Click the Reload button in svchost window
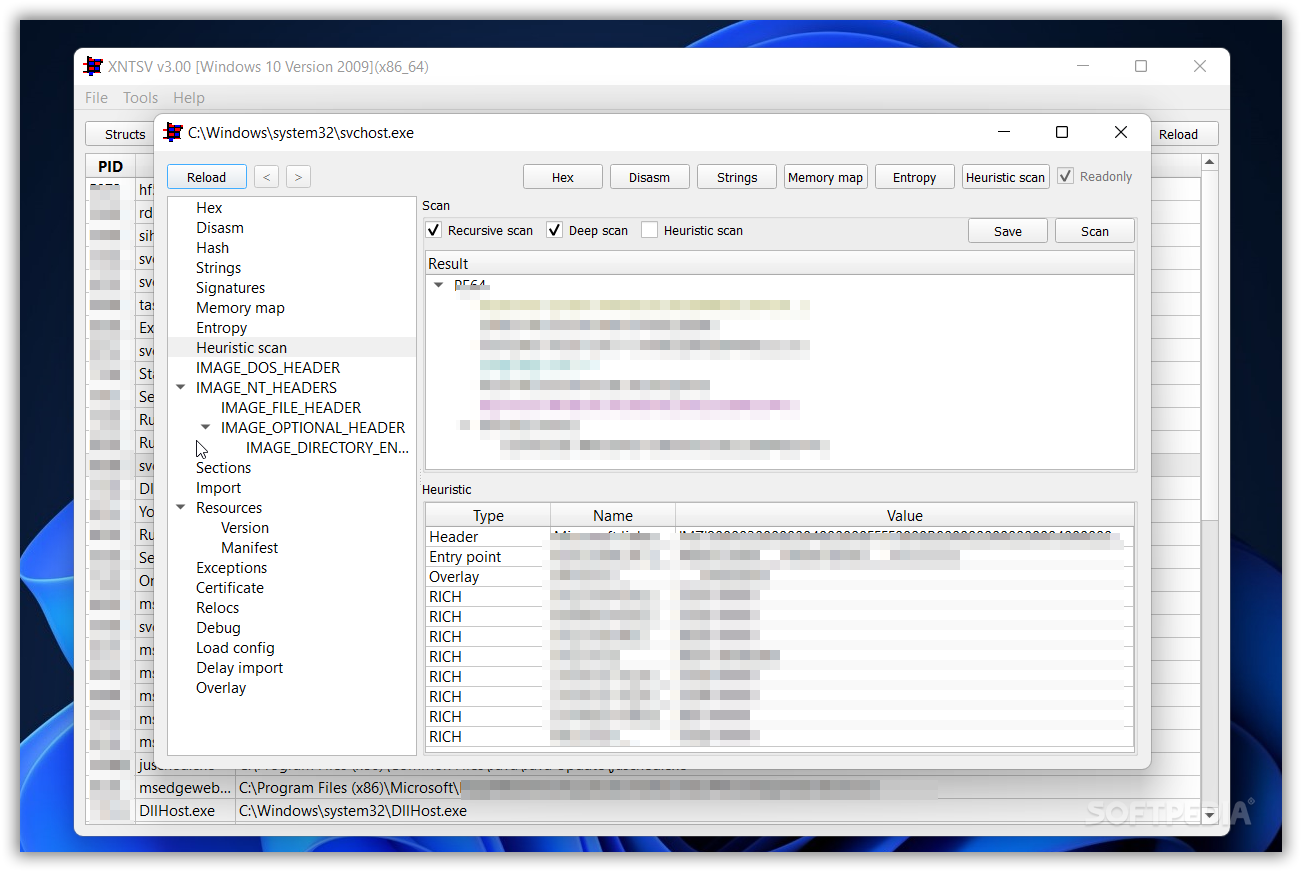The width and height of the screenshot is (1302, 872). click(206, 177)
